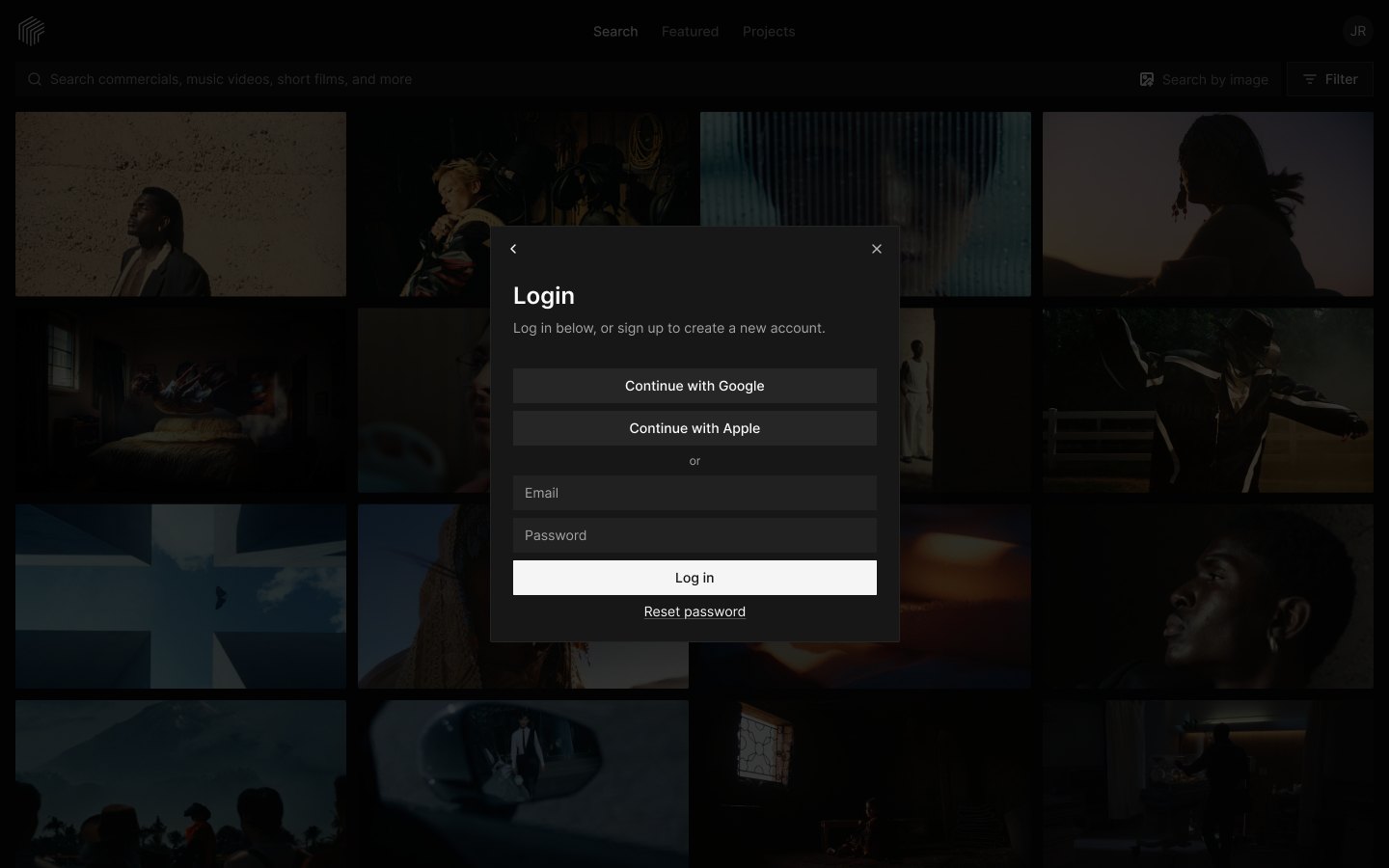Click the "Log in below, or sign up" text
1389x868 pixels.
669,328
